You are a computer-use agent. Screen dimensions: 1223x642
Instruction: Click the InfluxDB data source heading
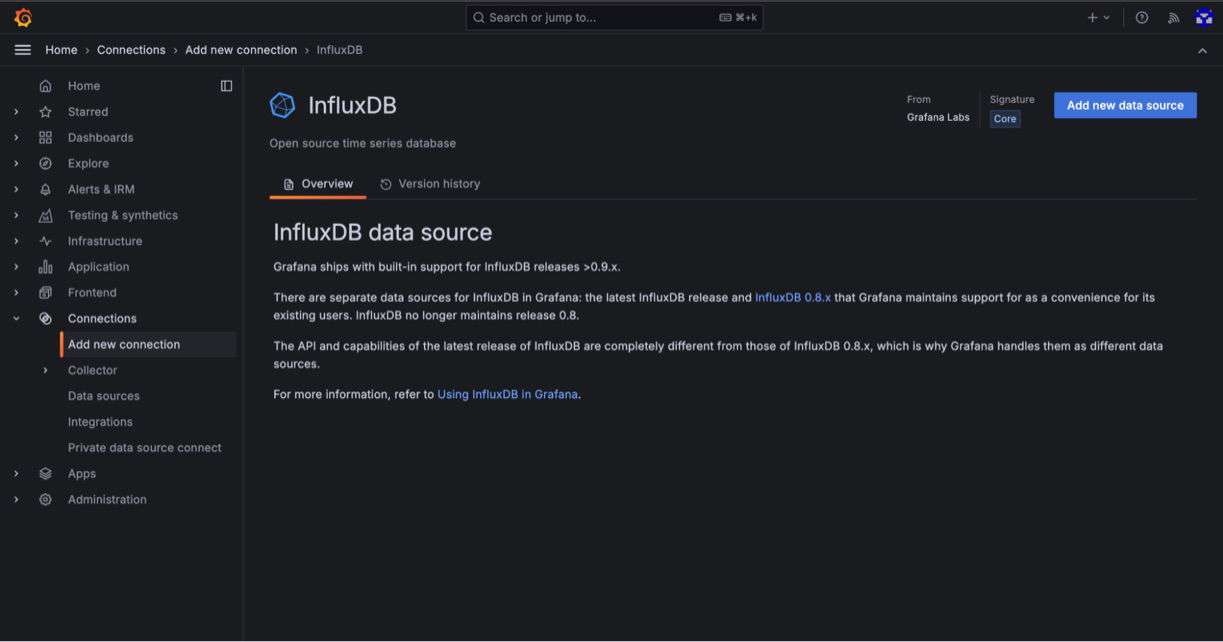click(x=383, y=232)
